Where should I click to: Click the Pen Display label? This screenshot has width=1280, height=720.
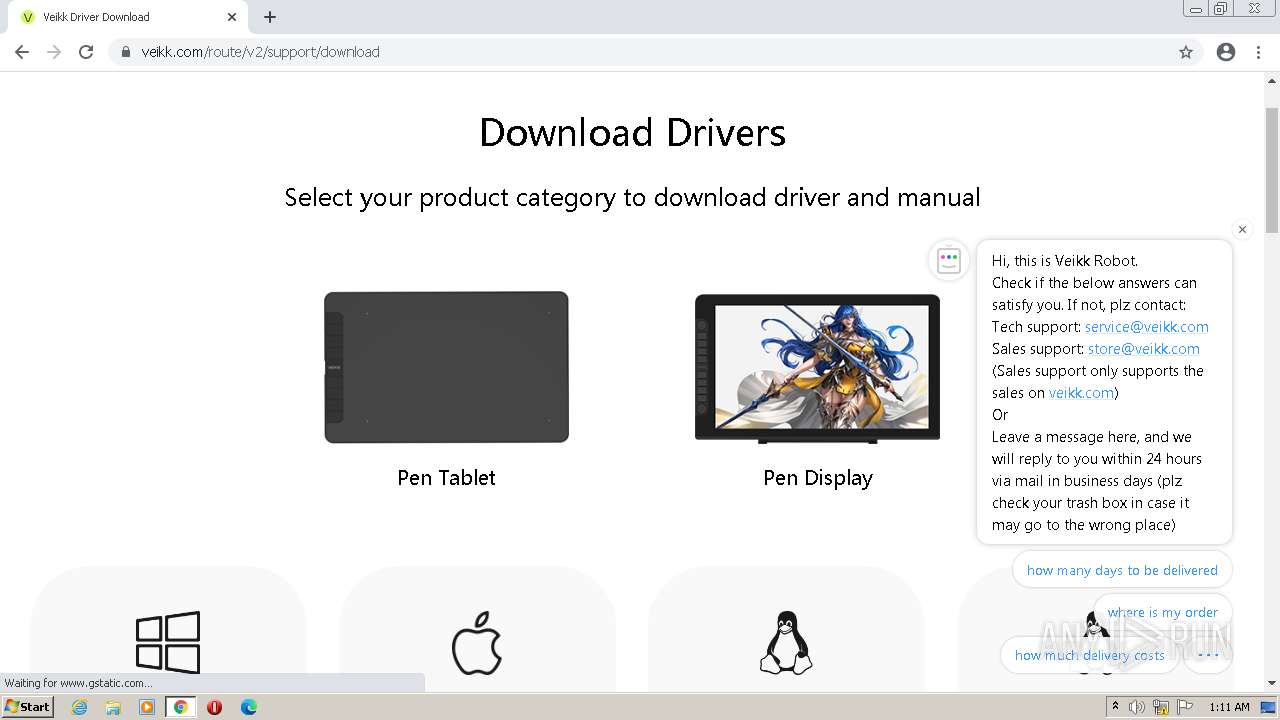tap(818, 478)
